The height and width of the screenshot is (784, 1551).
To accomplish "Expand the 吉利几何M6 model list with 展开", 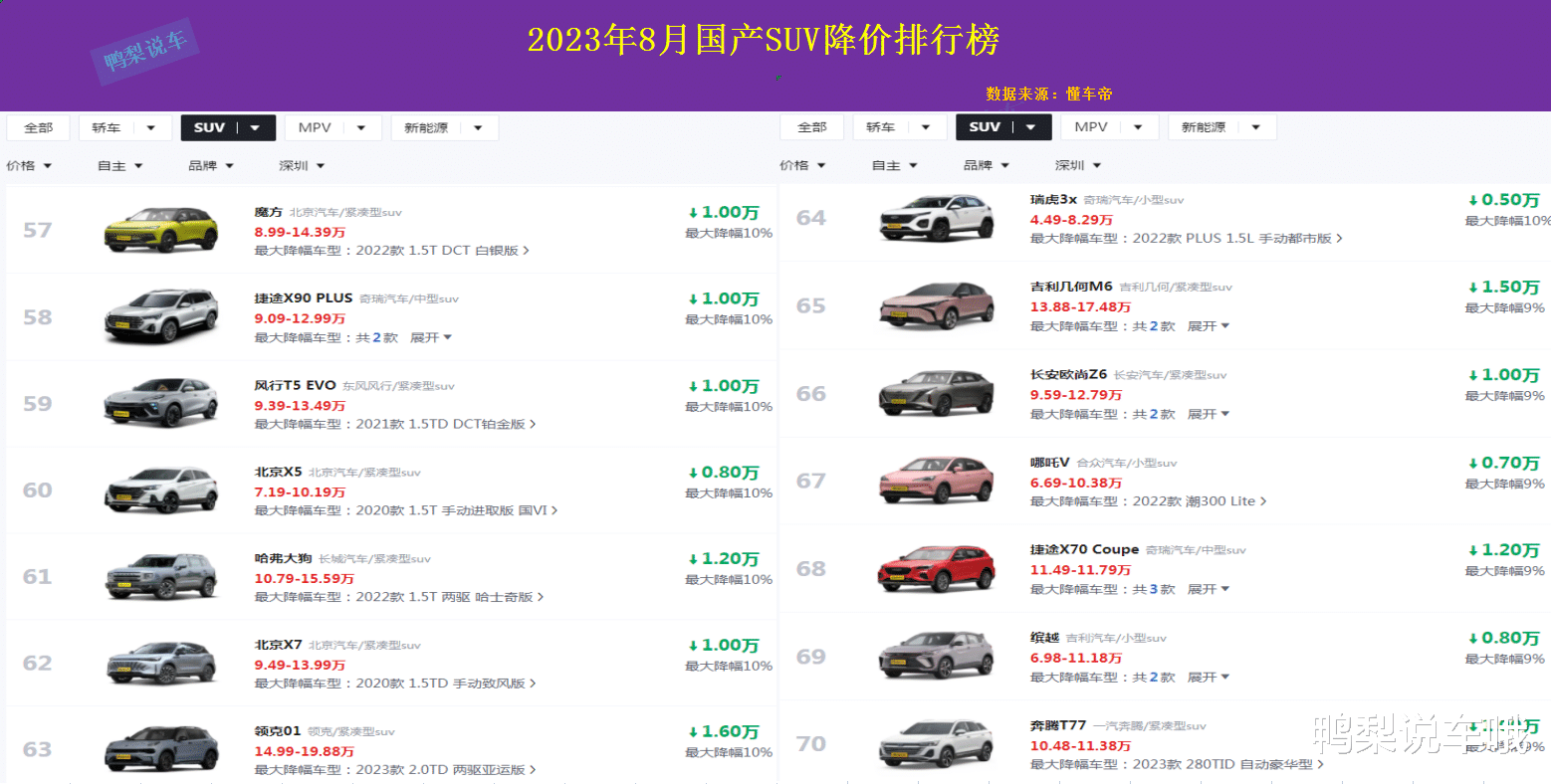I will 1209,326.
